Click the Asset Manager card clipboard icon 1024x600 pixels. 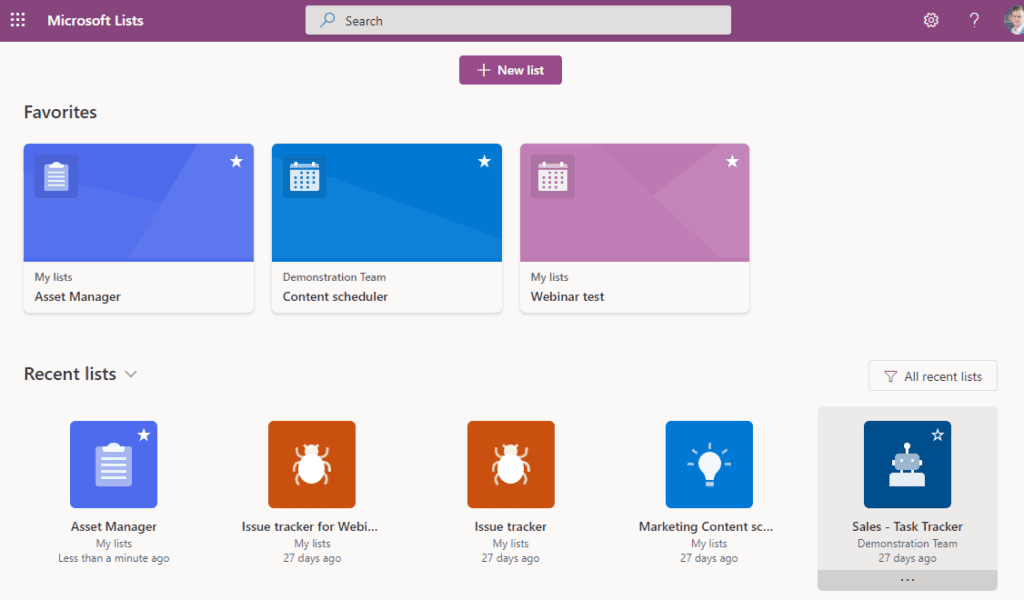point(56,176)
